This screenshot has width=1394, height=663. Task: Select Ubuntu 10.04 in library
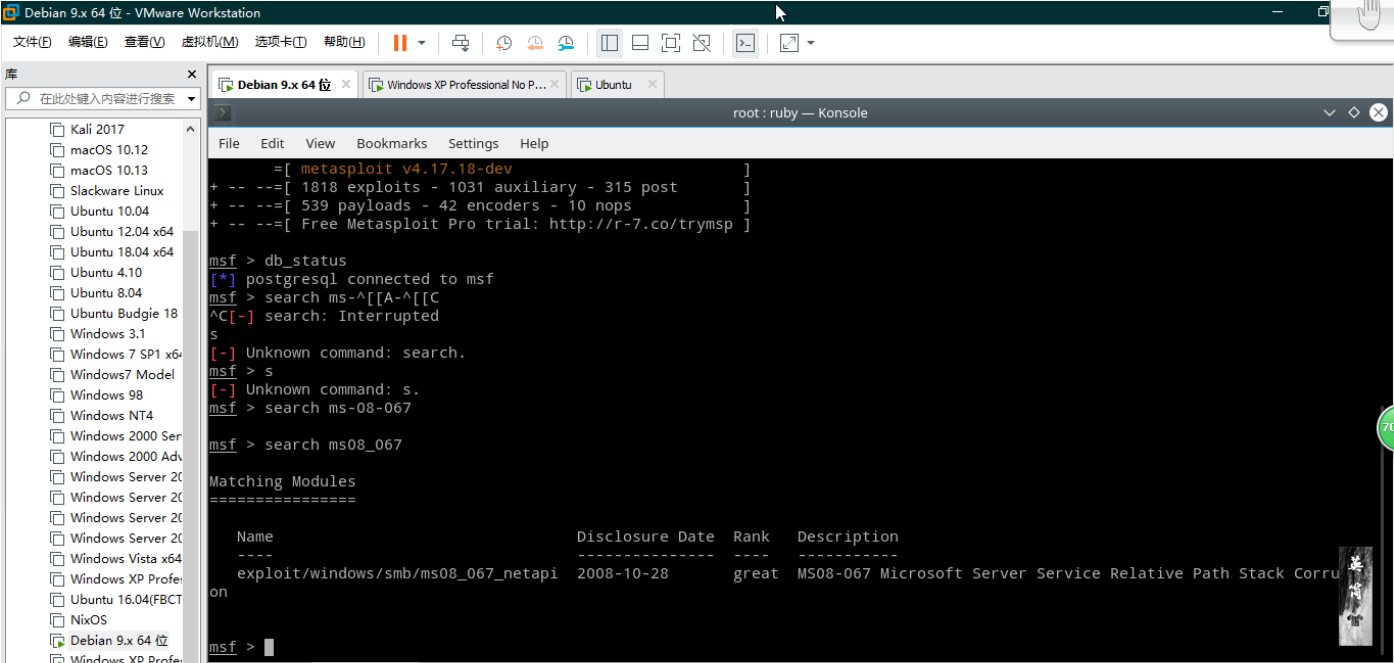[x=109, y=211]
